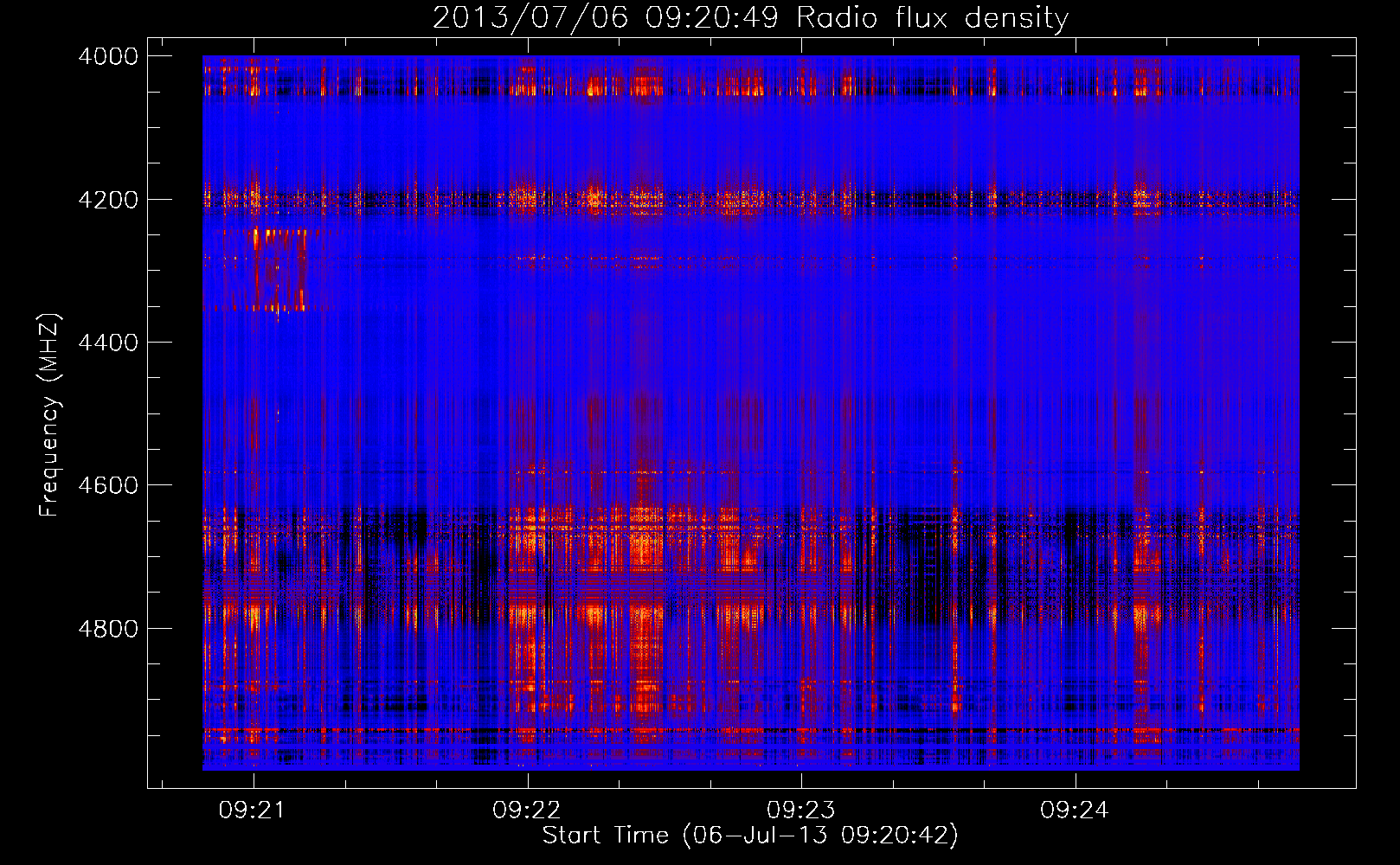1400x865 pixels.
Task: Click the "Frequency (MHZ)" y-axis label
Action: tap(49, 415)
